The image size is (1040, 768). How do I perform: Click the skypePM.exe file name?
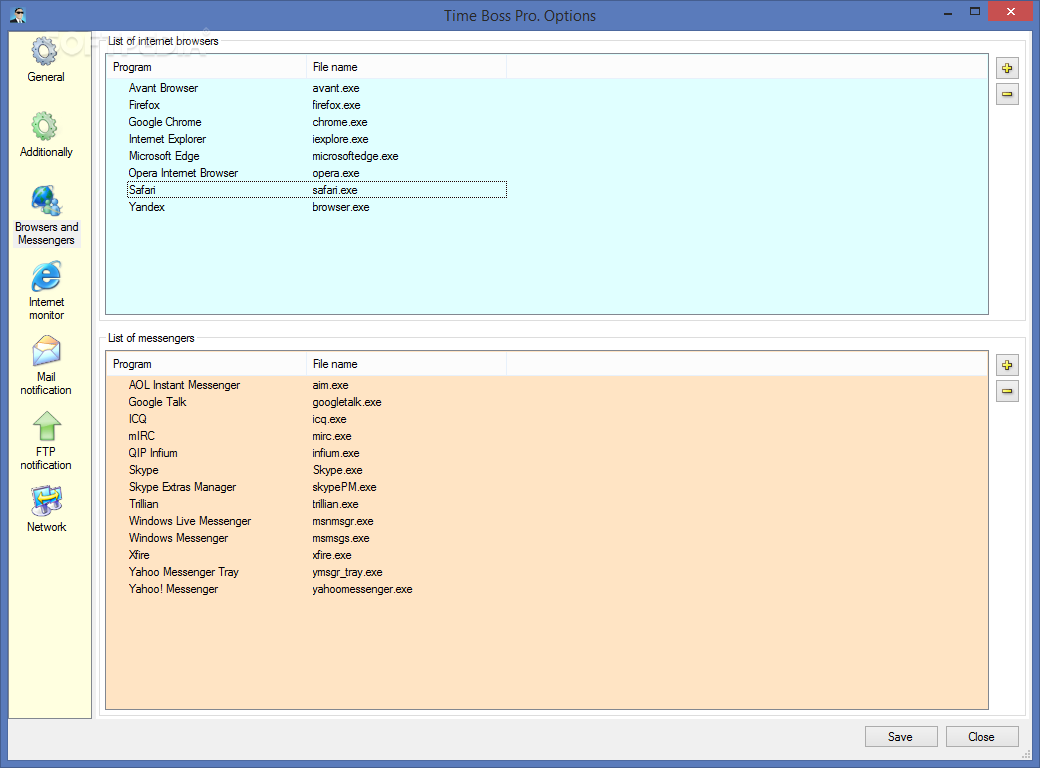tap(344, 487)
